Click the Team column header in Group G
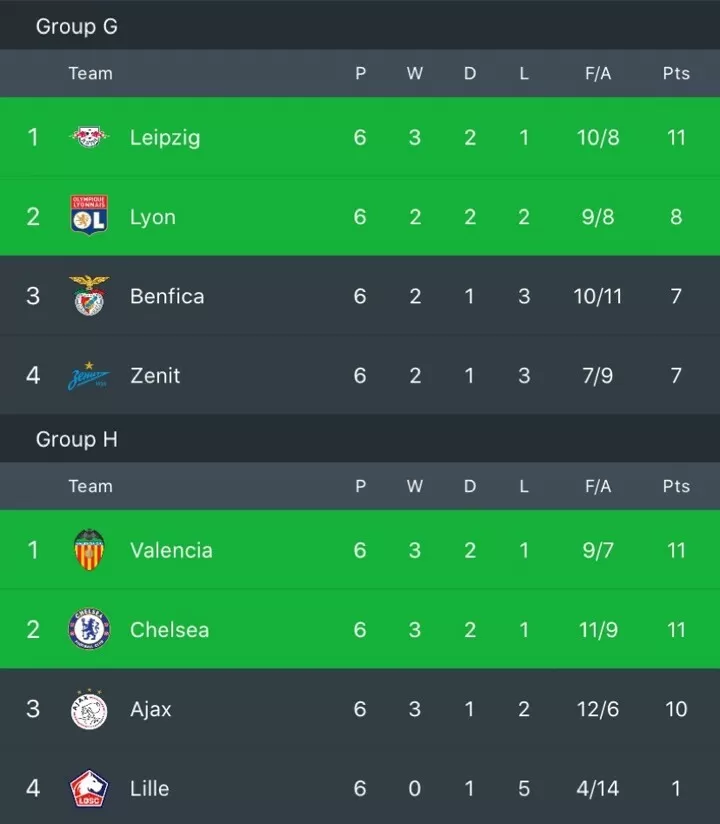The image size is (720, 824). (x=90, y=73)
